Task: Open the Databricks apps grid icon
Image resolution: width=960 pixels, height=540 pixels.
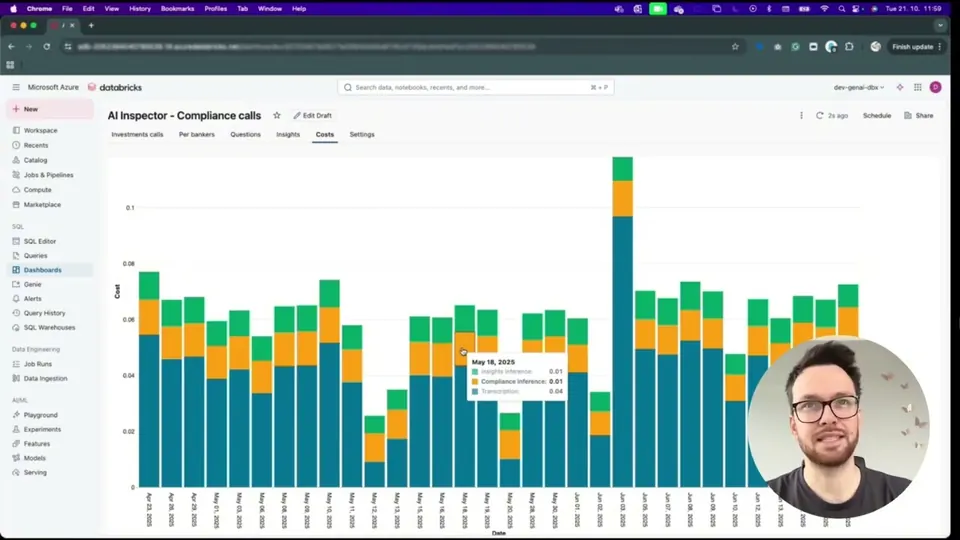Action: pos(918,88)
